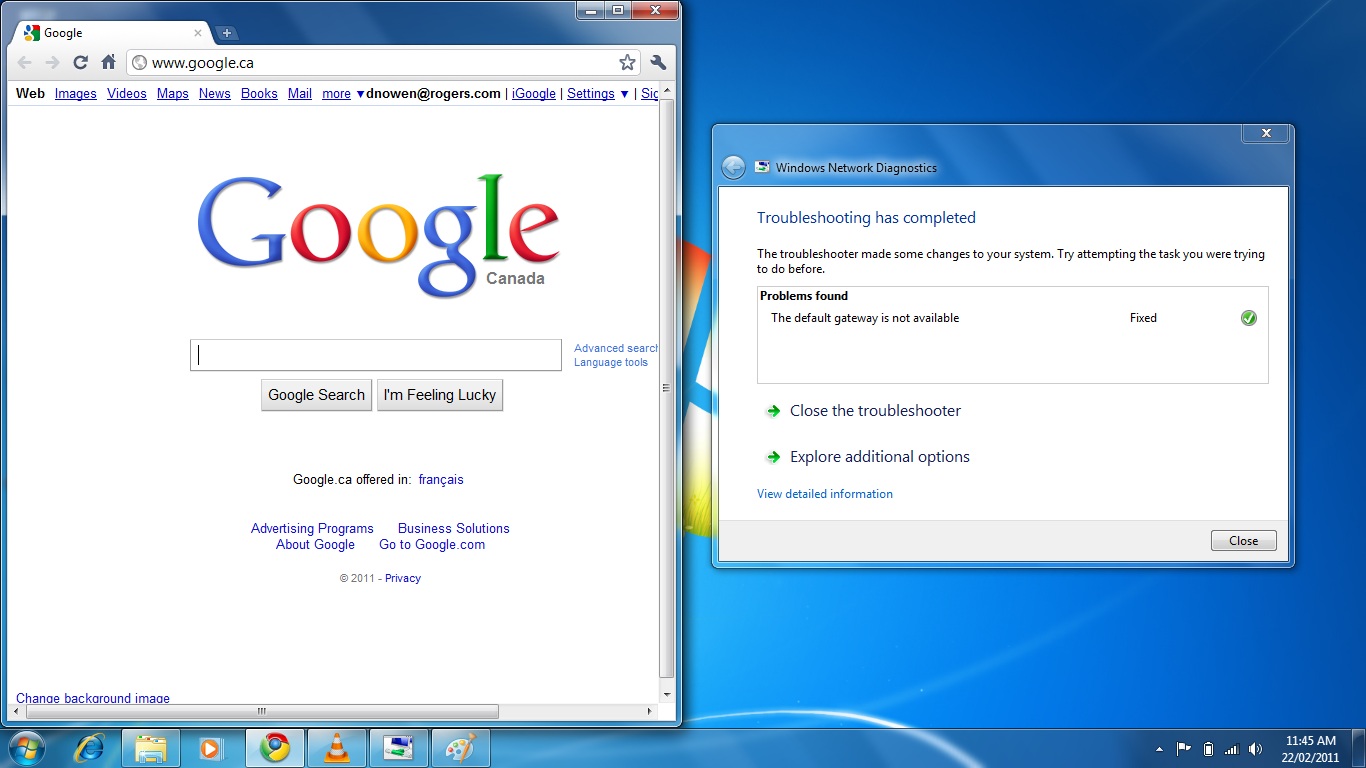Expand the Settings dropdown on Google
The image size is (1366, 768).
tap(598, 93)
